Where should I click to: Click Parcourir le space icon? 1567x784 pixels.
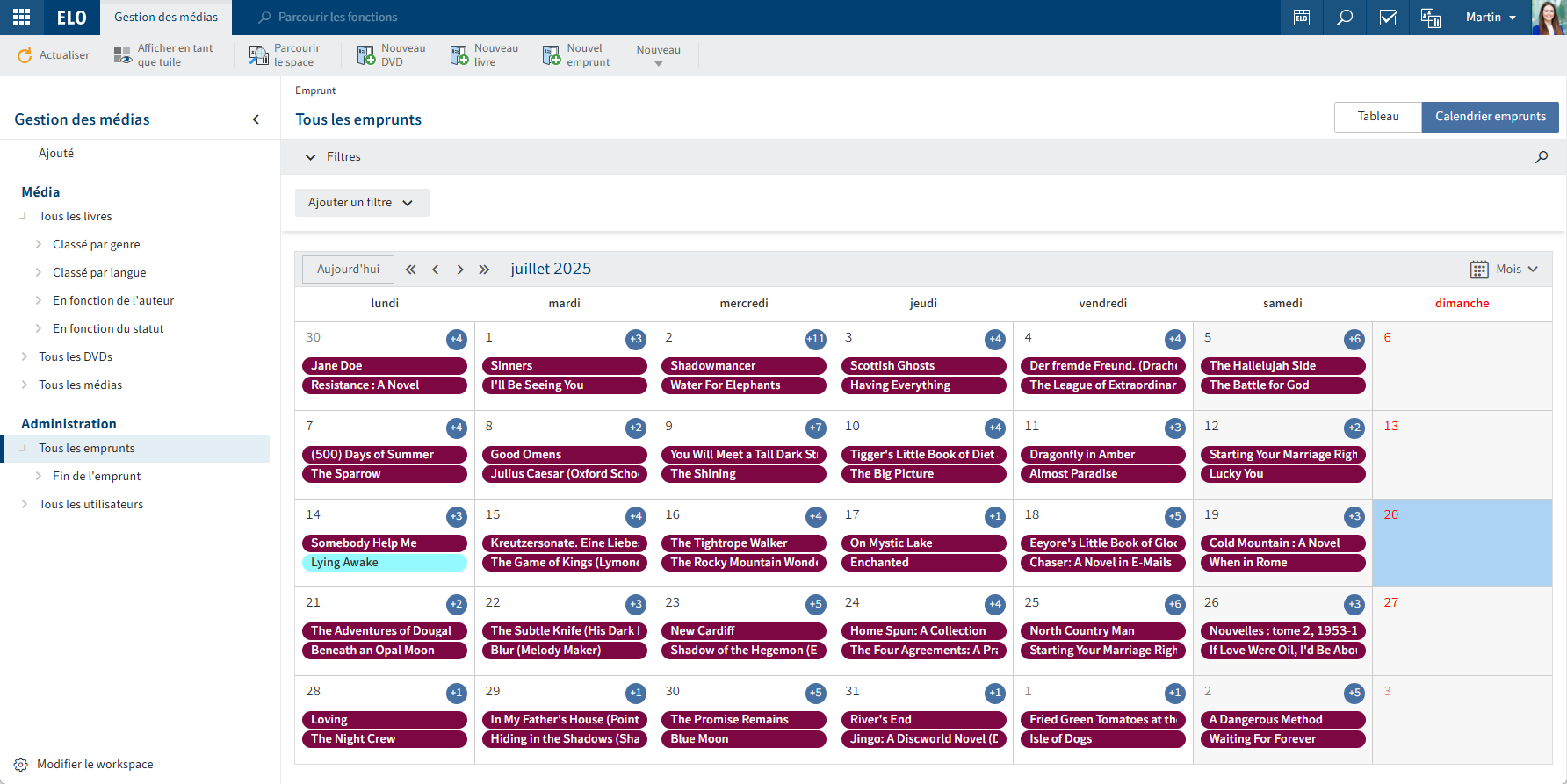coord(258,55)
